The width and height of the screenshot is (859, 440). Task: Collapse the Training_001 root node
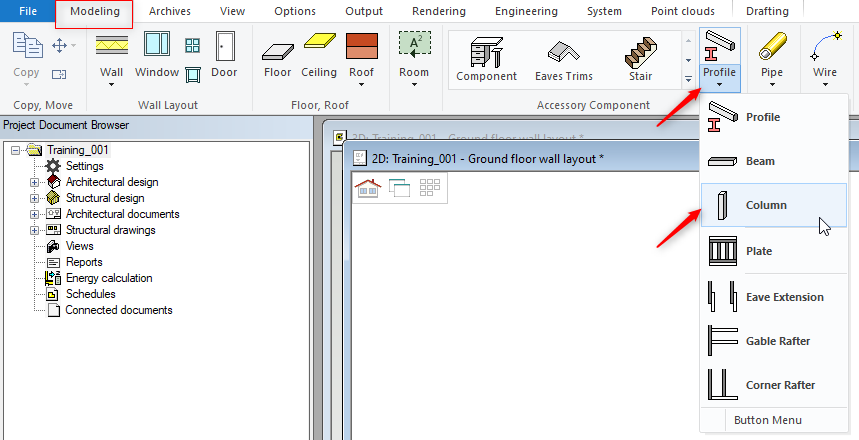[15, 150]
